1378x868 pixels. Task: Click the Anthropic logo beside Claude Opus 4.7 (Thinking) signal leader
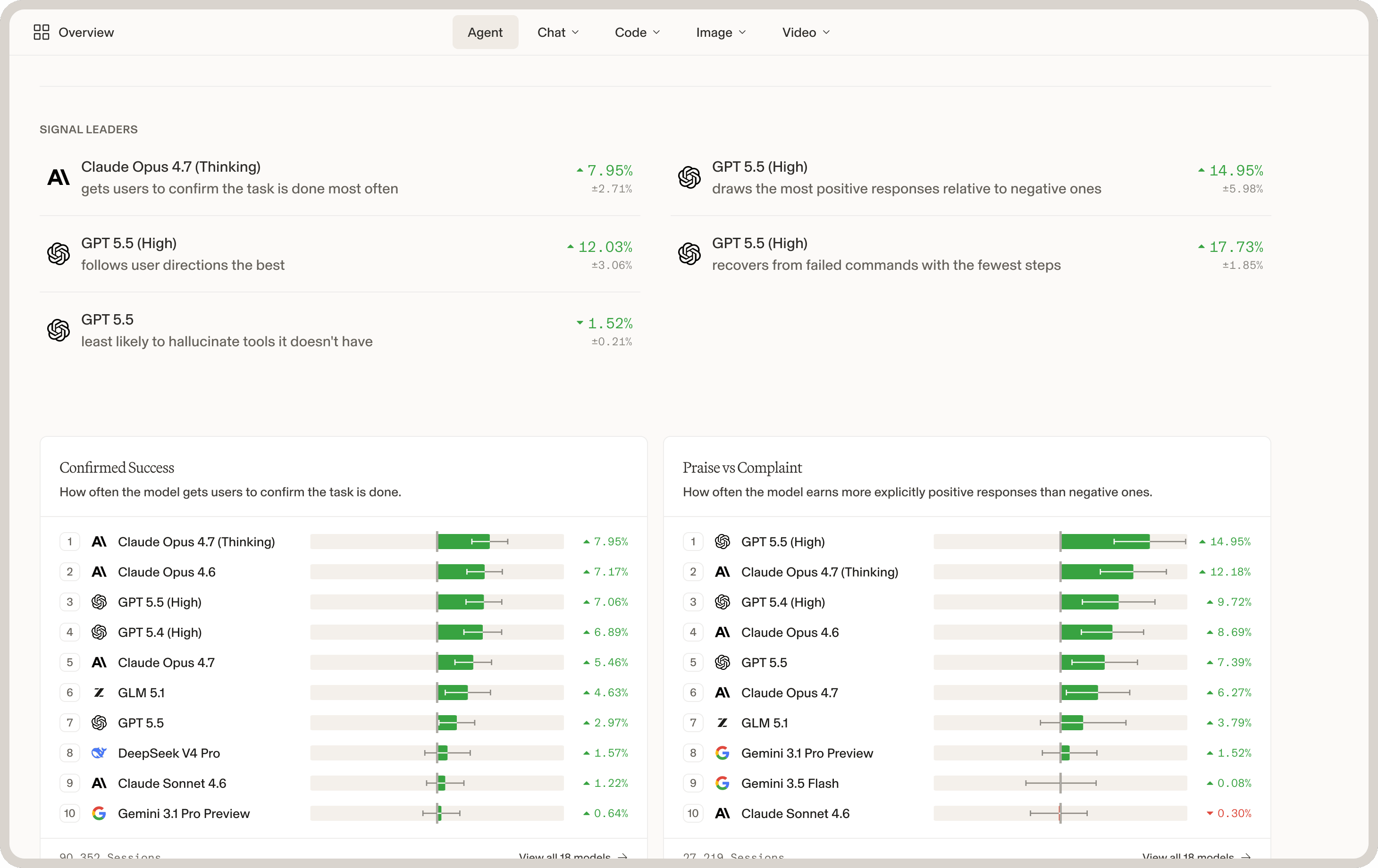pos(59,177)
